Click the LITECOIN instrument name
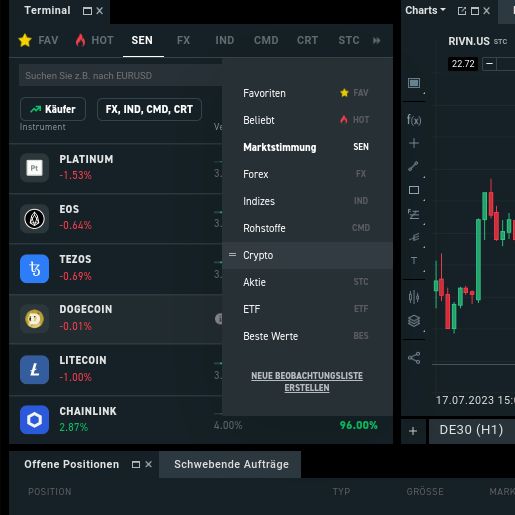Image resolution: width=515 pixels, height=515 pixels. tap(83, 360)
